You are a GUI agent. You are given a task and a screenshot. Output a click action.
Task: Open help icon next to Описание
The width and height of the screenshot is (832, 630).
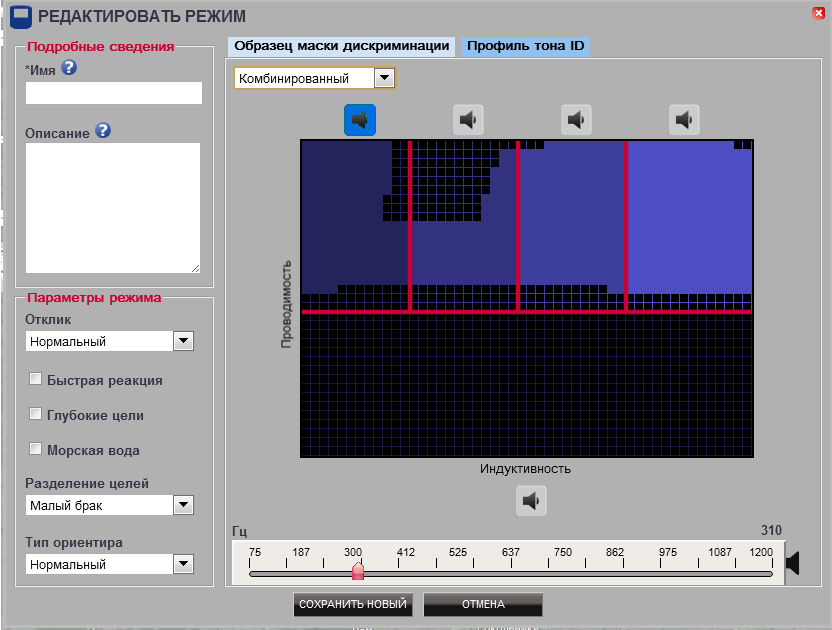click(102, 131)
